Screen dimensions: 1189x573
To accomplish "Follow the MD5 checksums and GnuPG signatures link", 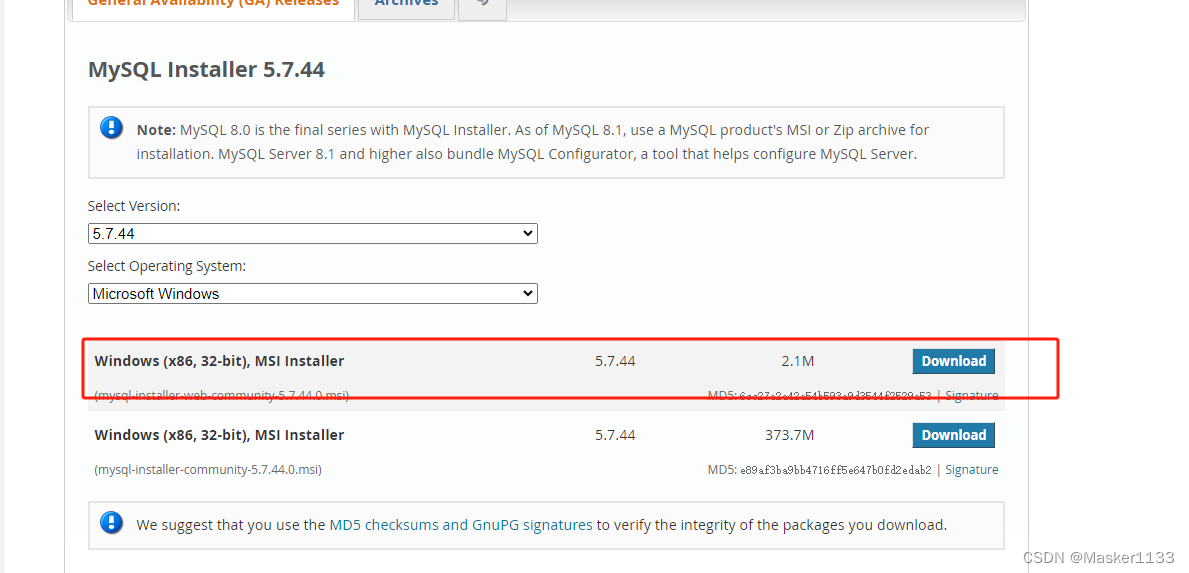I will pyautogui.click(x=461, y=524).
